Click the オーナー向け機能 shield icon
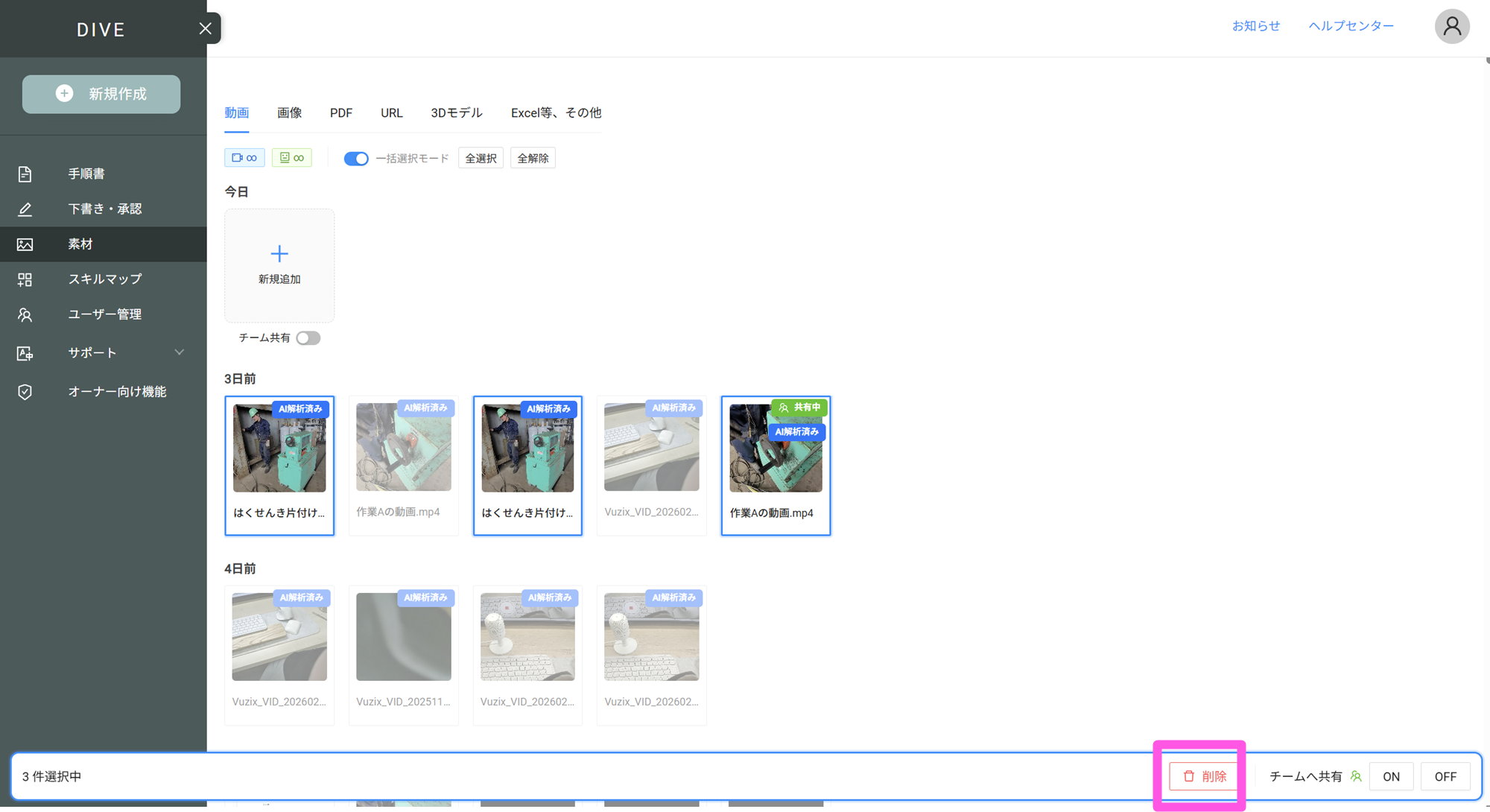Screen dimensions: 1490x812 (25, 392)
